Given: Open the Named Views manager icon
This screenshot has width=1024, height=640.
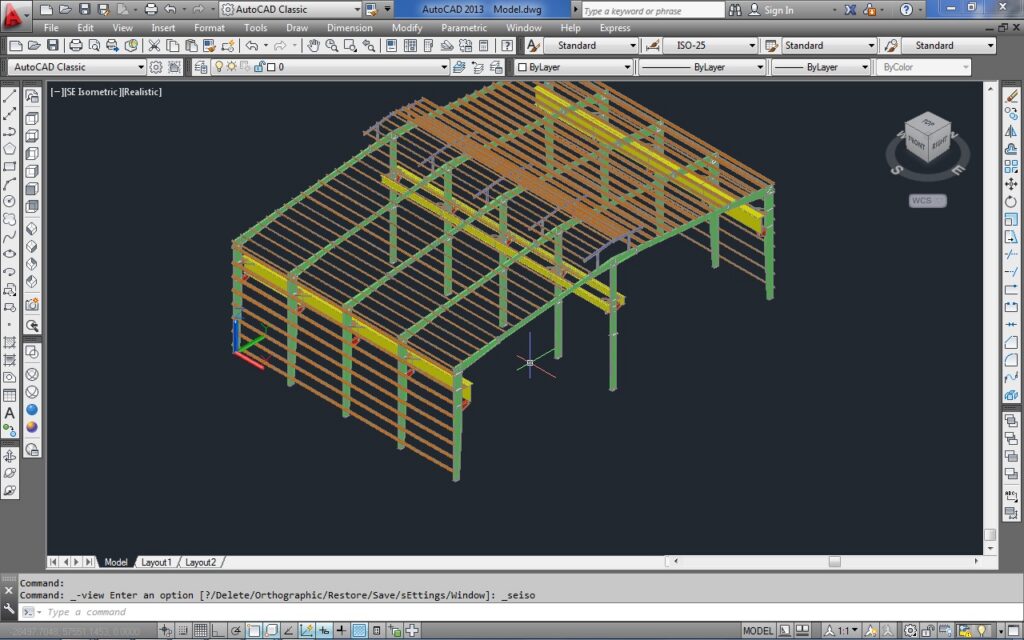Looking at the screenshot, I should tap(32, 97).
